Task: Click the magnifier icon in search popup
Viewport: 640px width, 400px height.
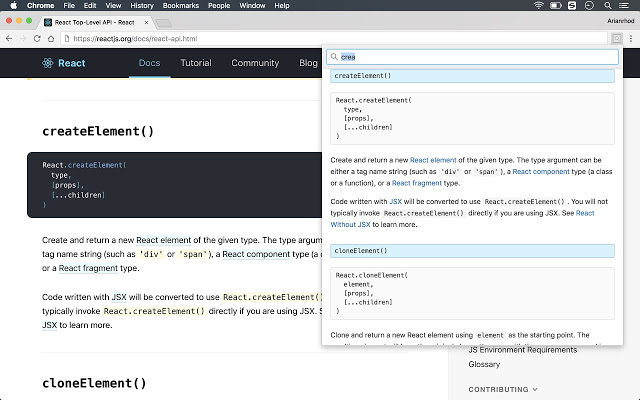Action: (x=334, y=57)
